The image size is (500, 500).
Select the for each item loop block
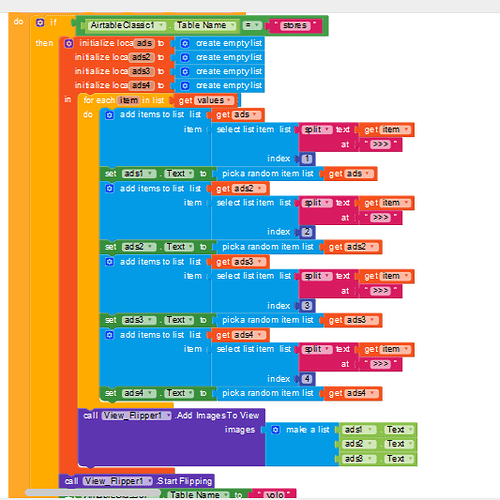(x=123, y=100)
